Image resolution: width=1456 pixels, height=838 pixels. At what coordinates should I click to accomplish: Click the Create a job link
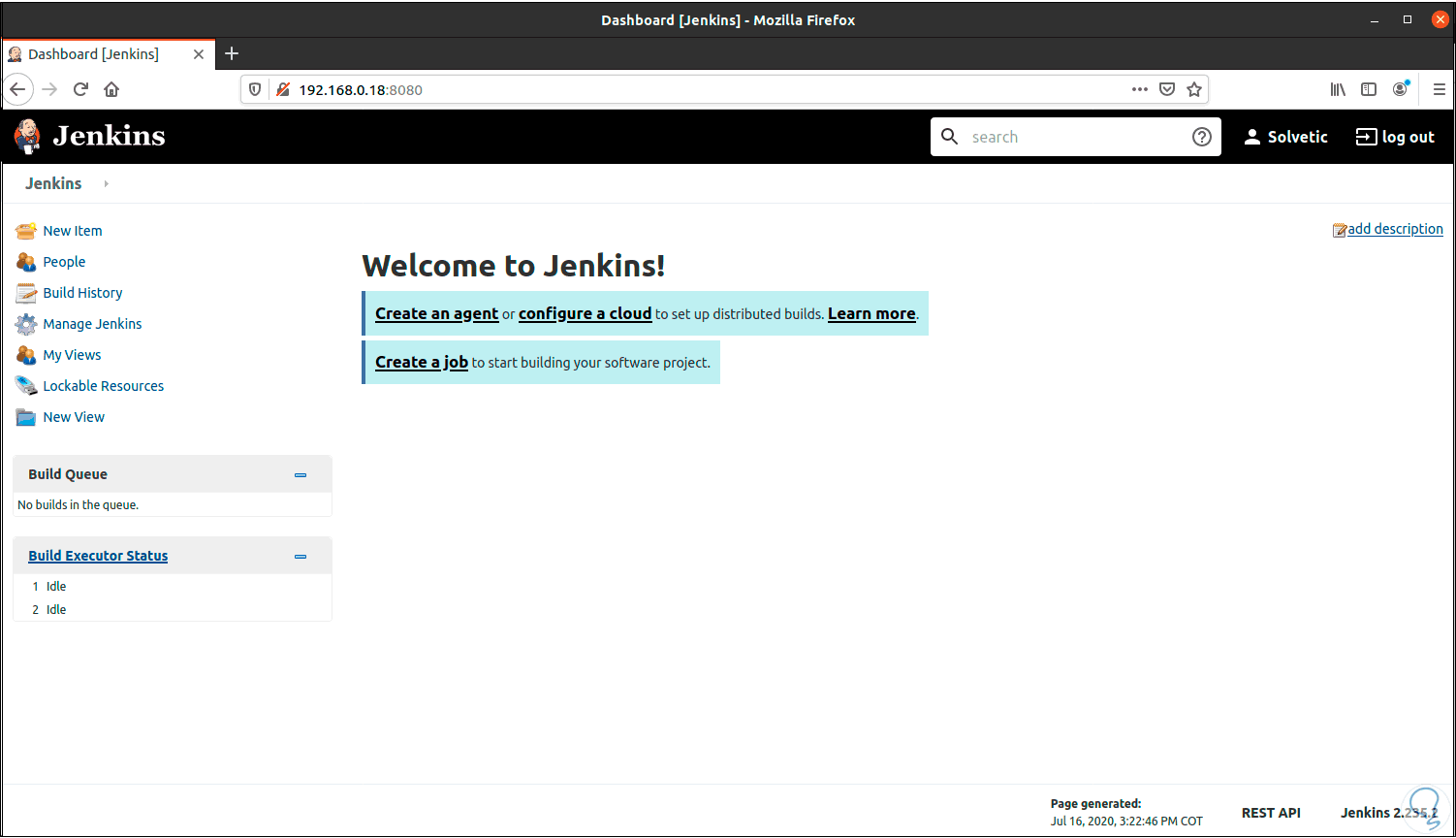point(422,362)
